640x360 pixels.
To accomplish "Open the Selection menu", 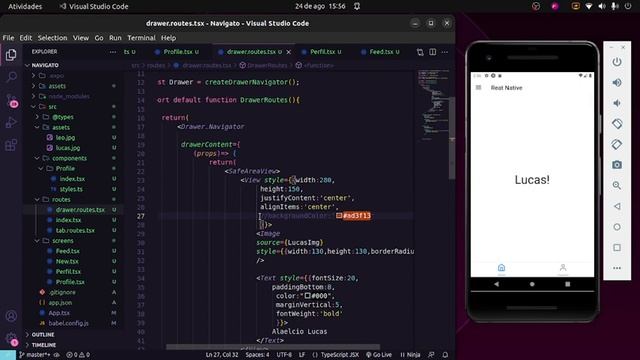I will click(x=52, y=38).
